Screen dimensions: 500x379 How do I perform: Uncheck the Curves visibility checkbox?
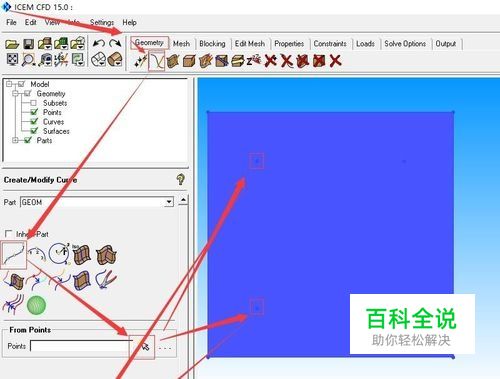[34, 122]
